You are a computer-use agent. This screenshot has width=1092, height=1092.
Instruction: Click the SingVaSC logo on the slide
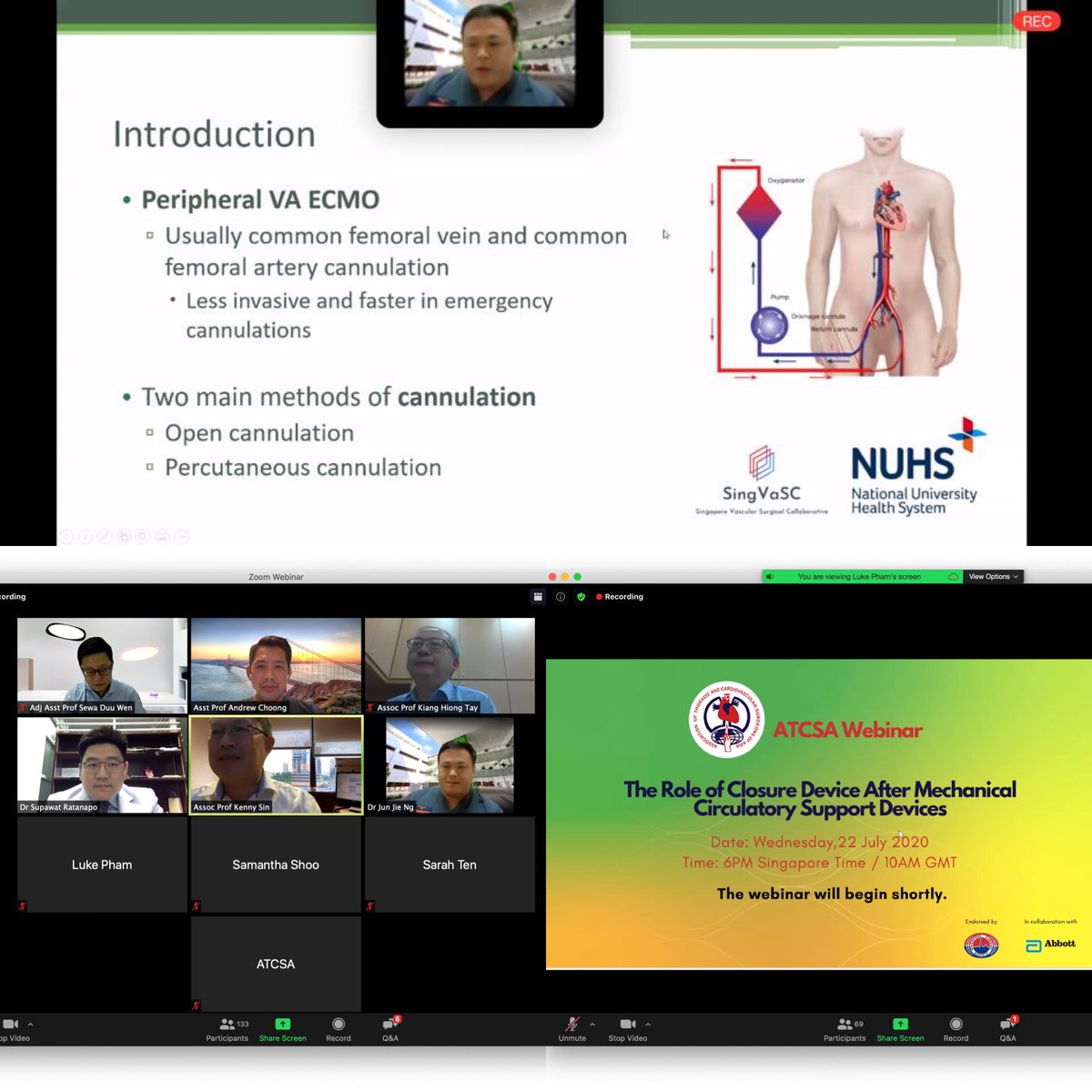762,480
